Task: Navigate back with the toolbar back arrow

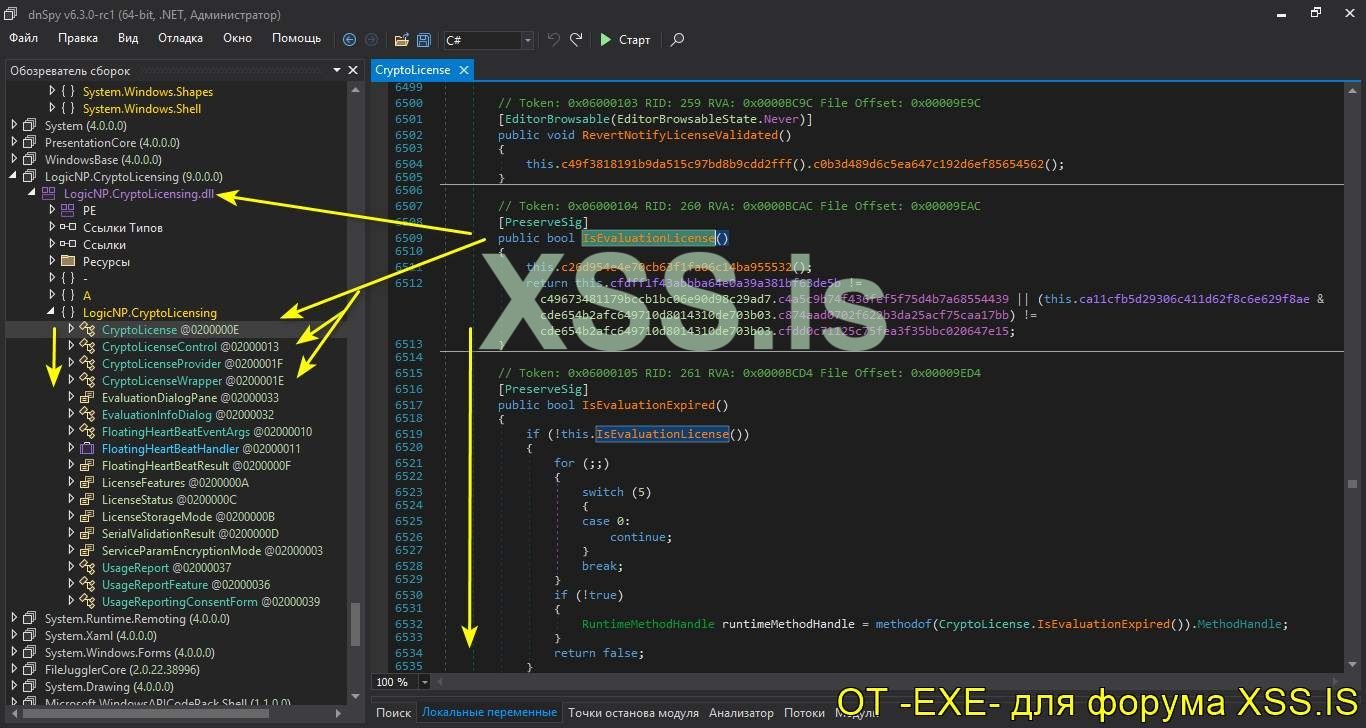Action: pos(349,40)
